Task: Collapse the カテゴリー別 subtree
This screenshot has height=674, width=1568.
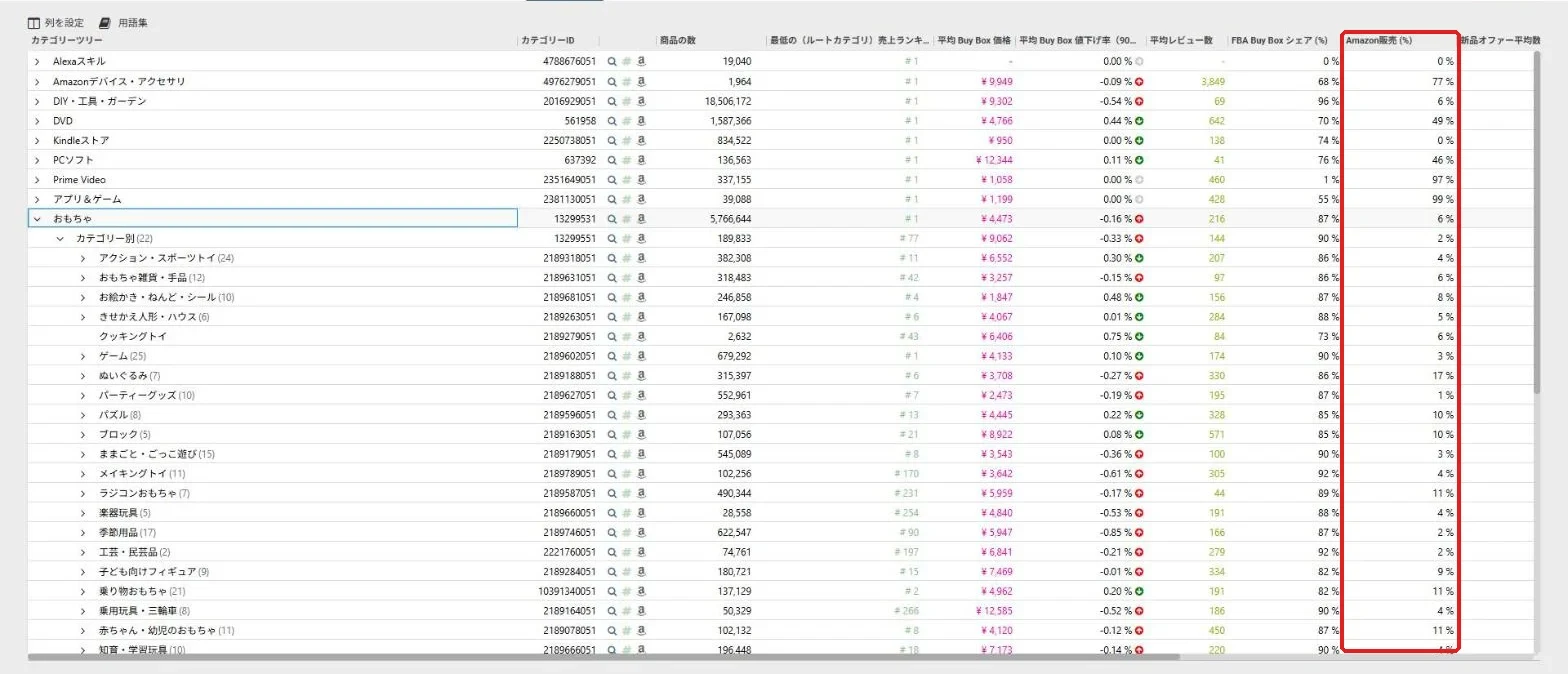Action: [x=60, y=238]
